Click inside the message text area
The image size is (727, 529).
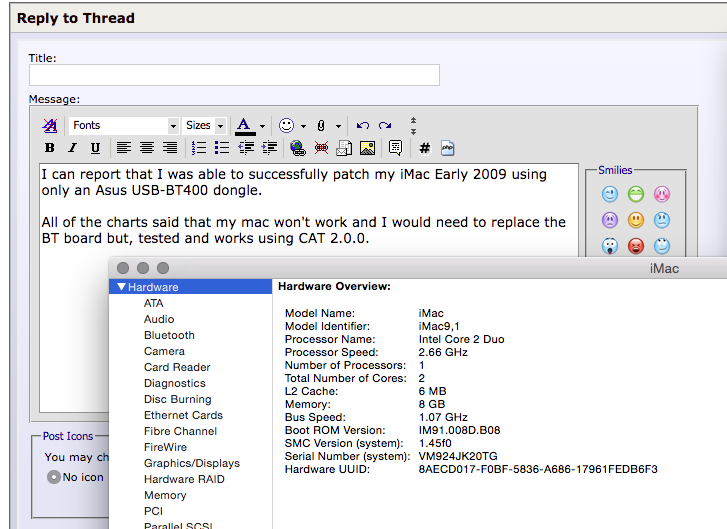click(309, 209)
